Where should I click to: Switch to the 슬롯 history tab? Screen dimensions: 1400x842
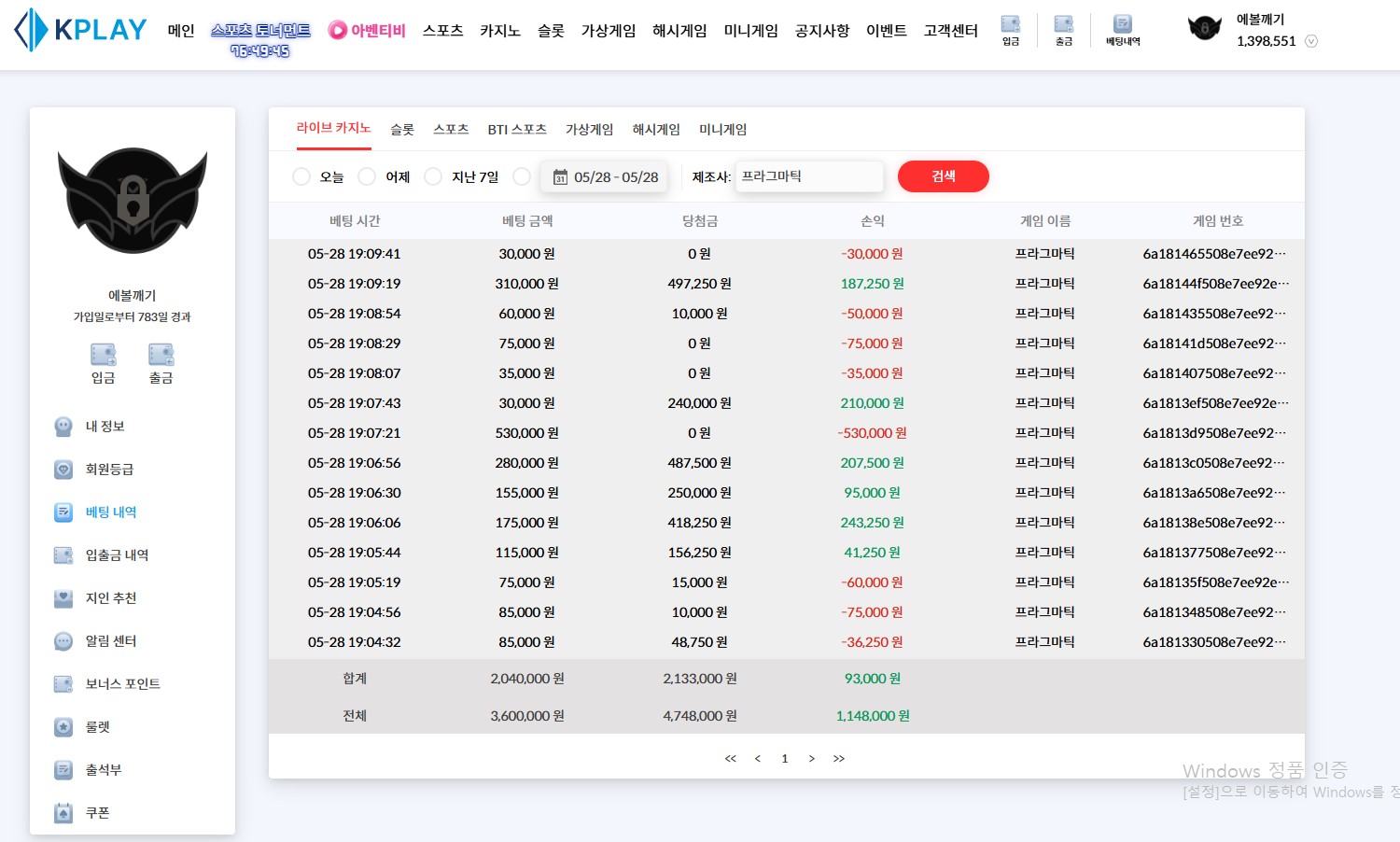click(x=402, y=130)
